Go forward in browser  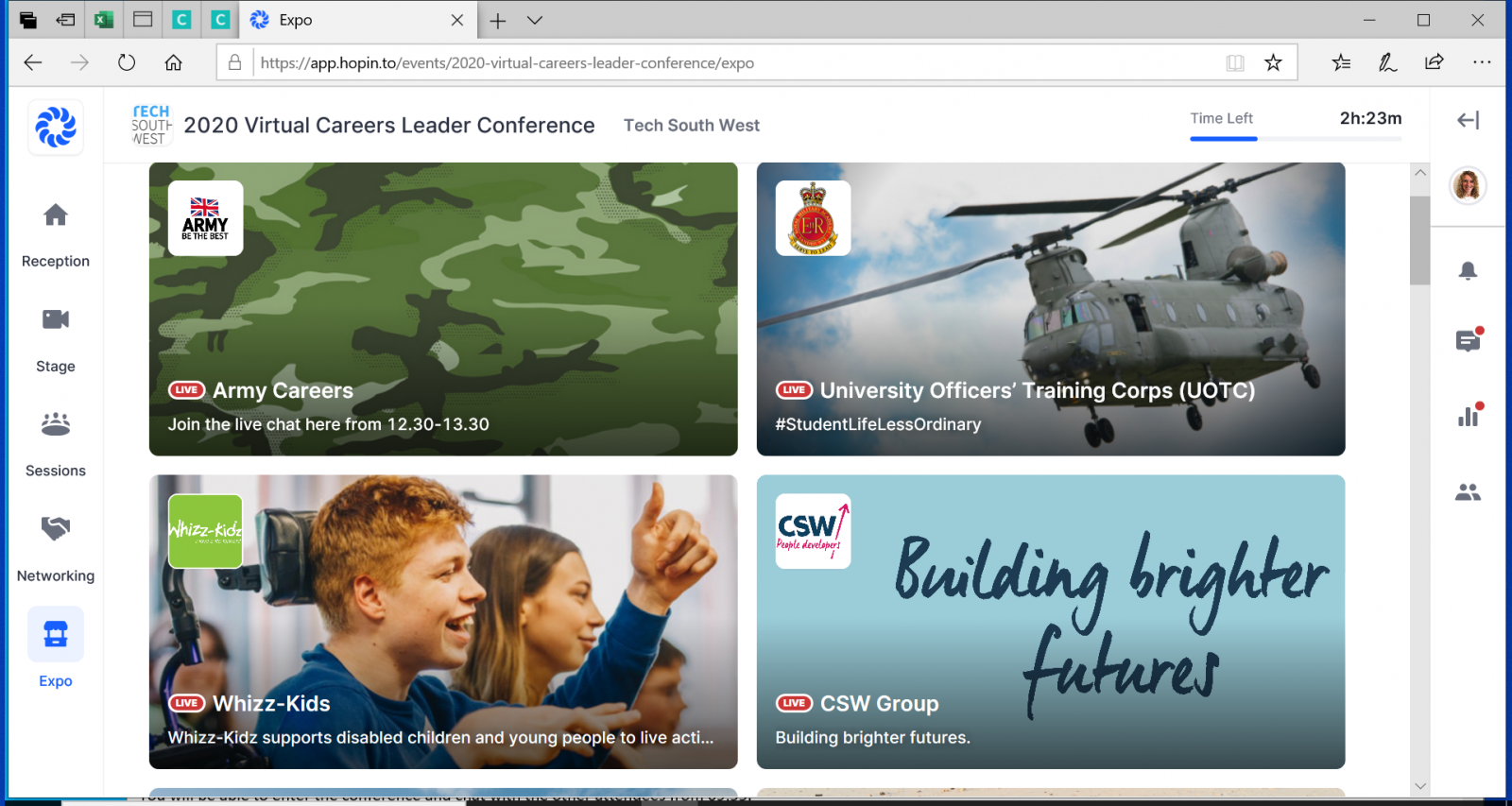point(79,62)
